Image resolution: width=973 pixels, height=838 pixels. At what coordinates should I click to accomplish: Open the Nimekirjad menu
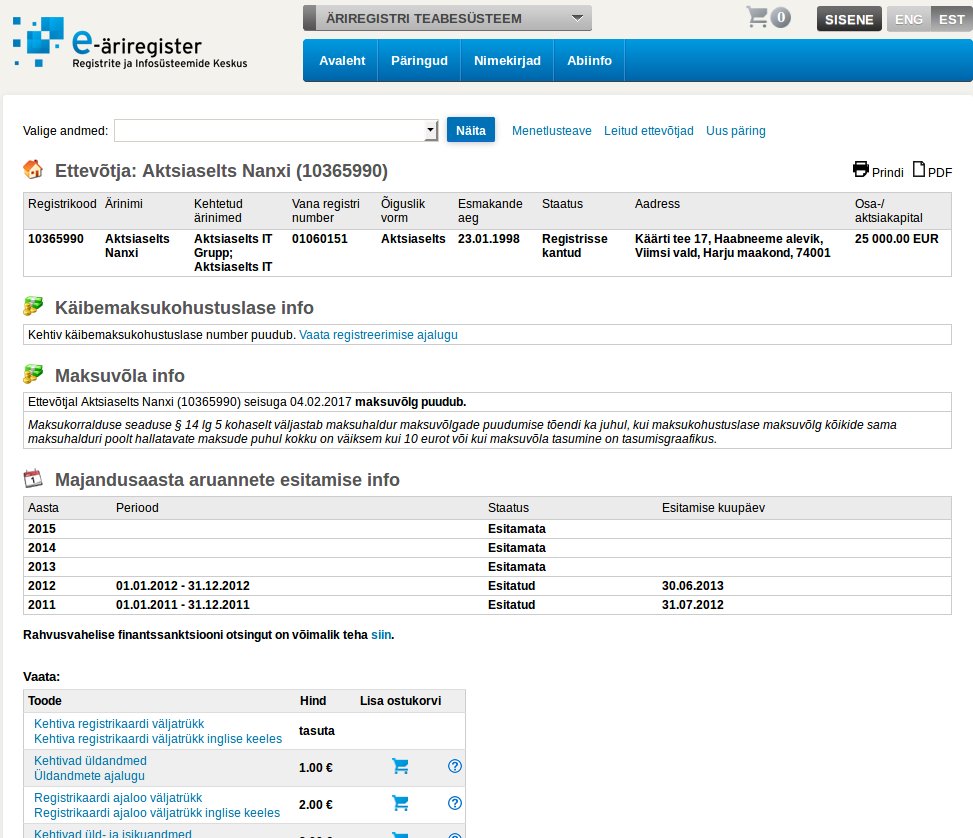[x=508, y=61]
